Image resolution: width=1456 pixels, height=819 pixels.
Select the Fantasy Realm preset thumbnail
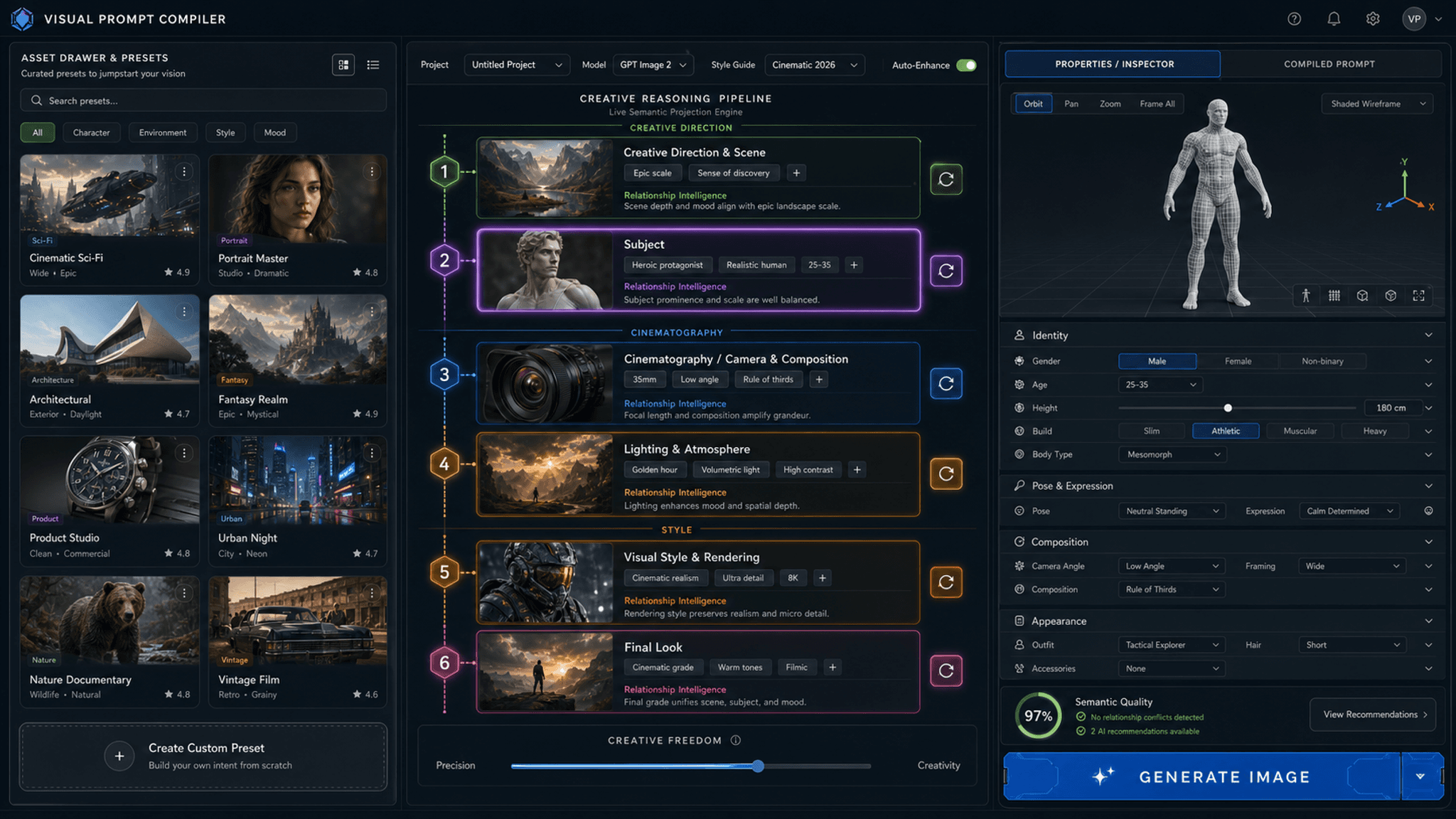tap(298, 341)
